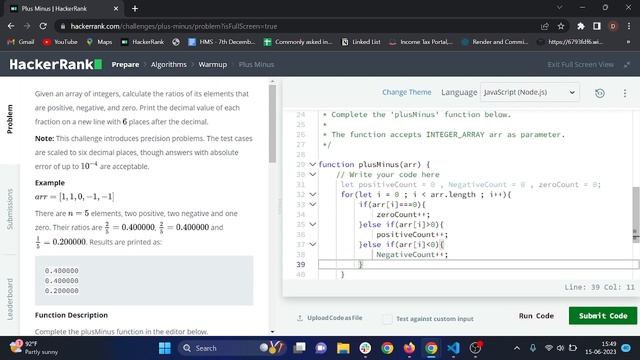The width and height of the screenshot is (640, 360).
Task: Switch to the Problem side tab
Action: [10, 119]
